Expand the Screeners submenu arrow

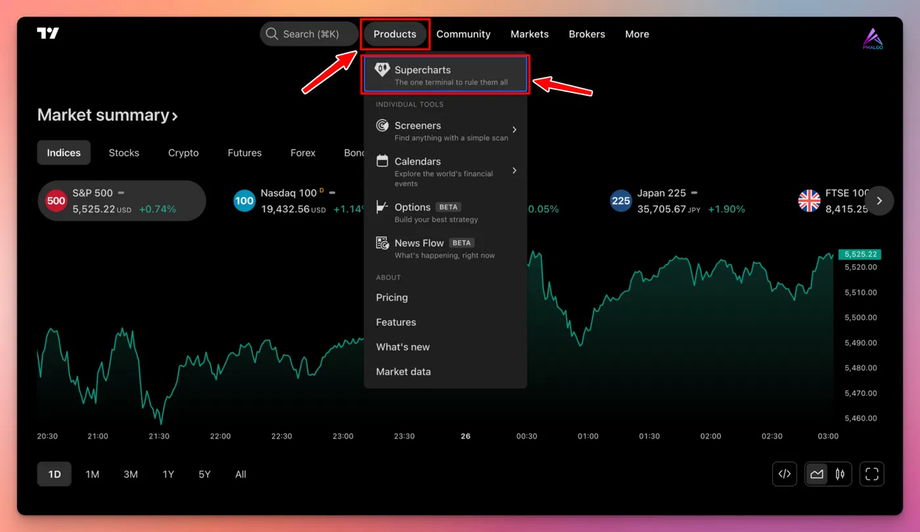point(515,130)
